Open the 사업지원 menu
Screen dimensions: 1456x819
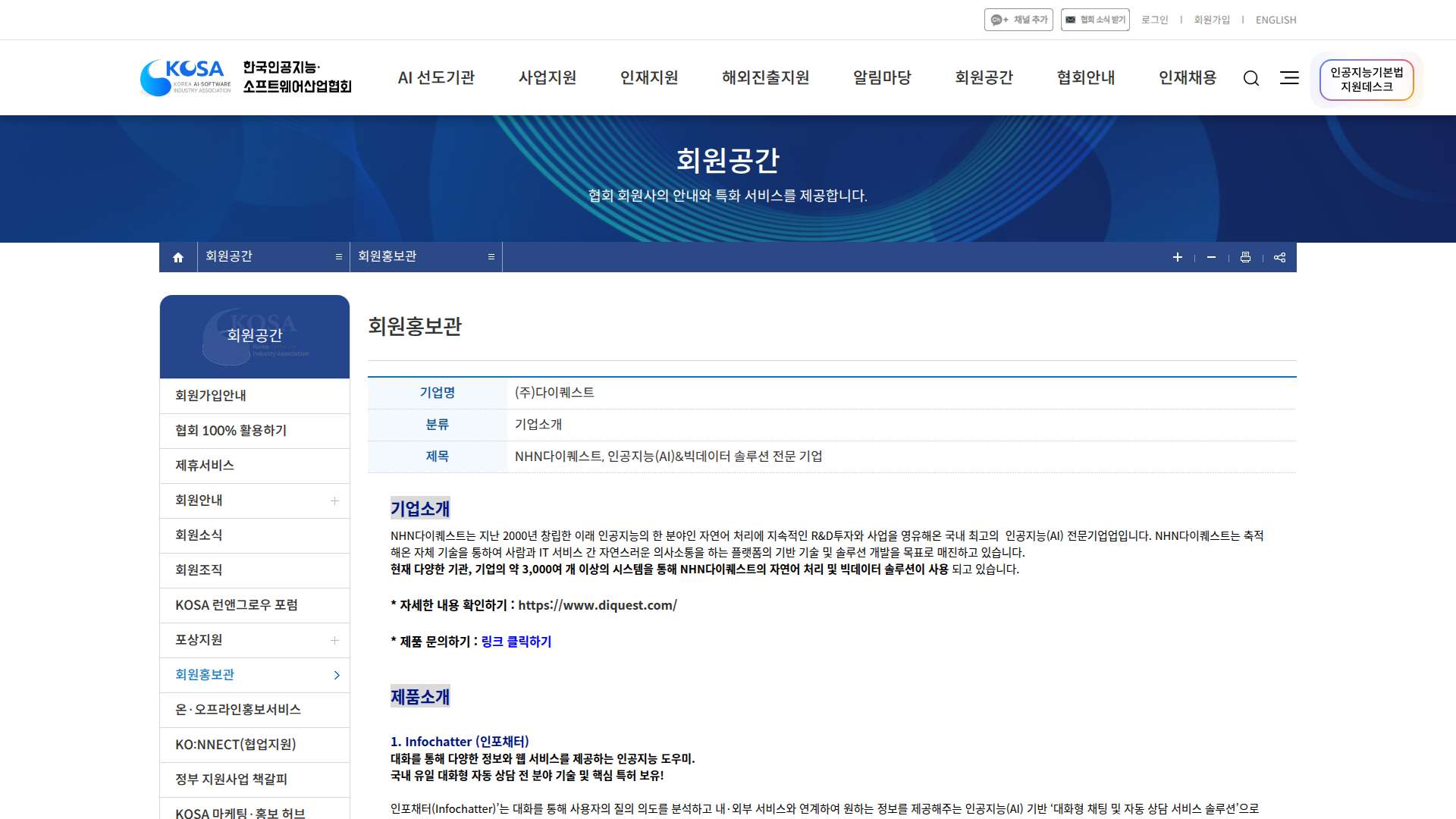(x=548, y=77)
